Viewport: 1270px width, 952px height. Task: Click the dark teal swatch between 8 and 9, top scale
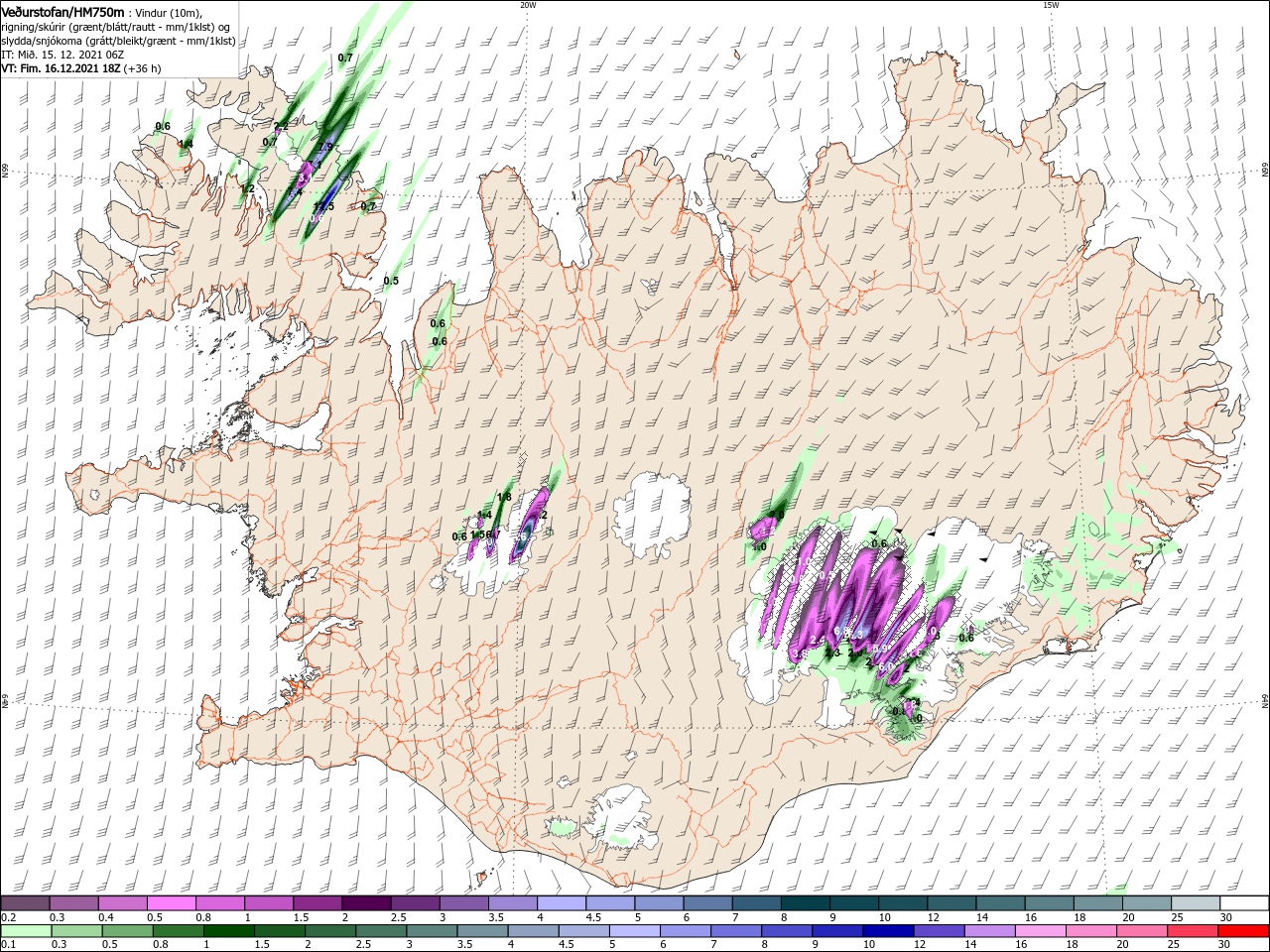[805, 902]
